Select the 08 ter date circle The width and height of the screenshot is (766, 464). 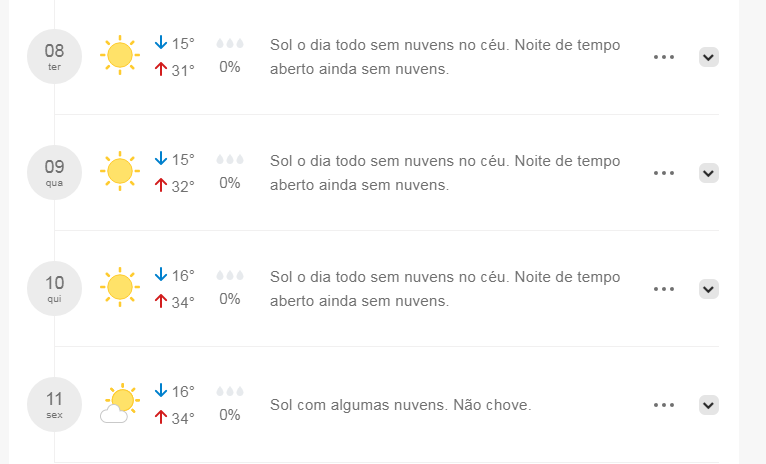(54, 57)
